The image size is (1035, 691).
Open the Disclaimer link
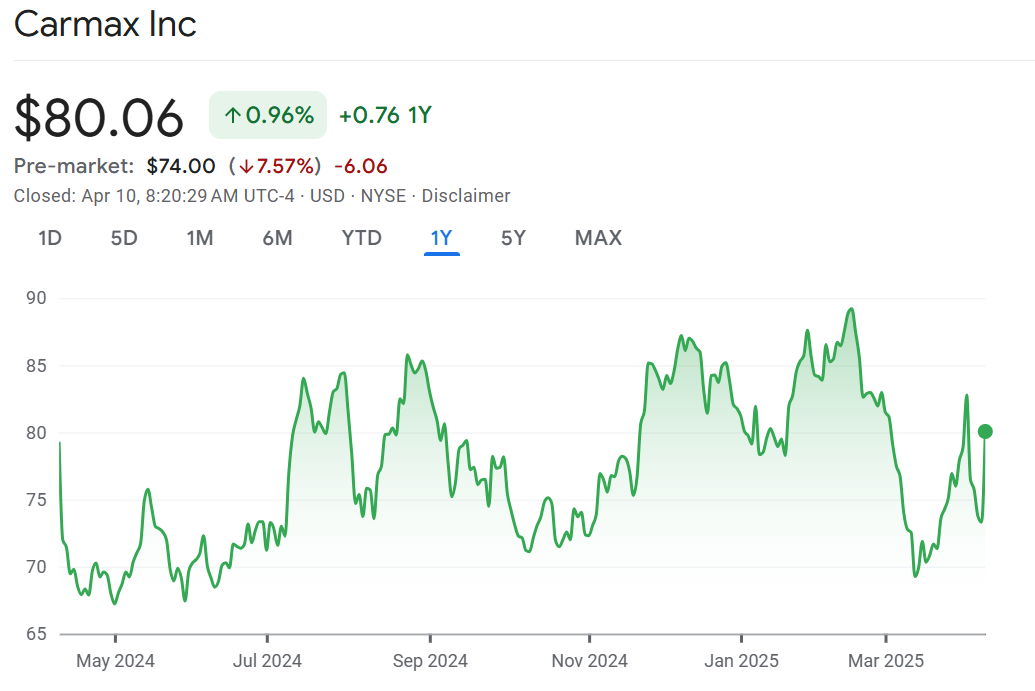click(466, 196)
